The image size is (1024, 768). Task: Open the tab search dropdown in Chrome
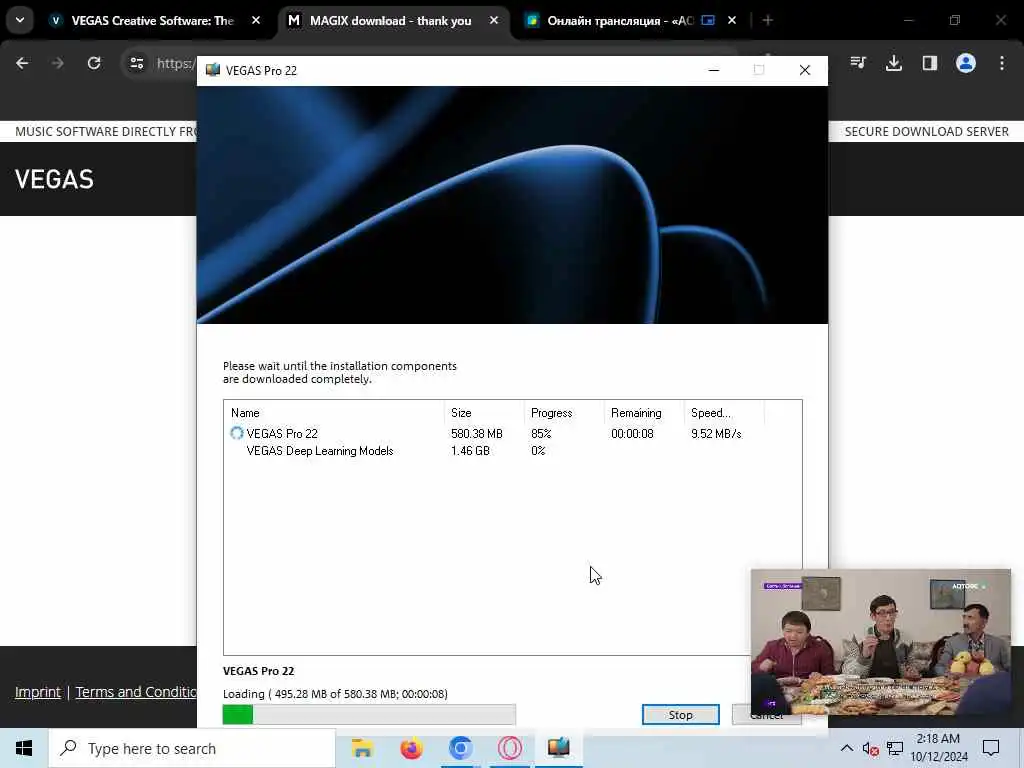point(20,20)
